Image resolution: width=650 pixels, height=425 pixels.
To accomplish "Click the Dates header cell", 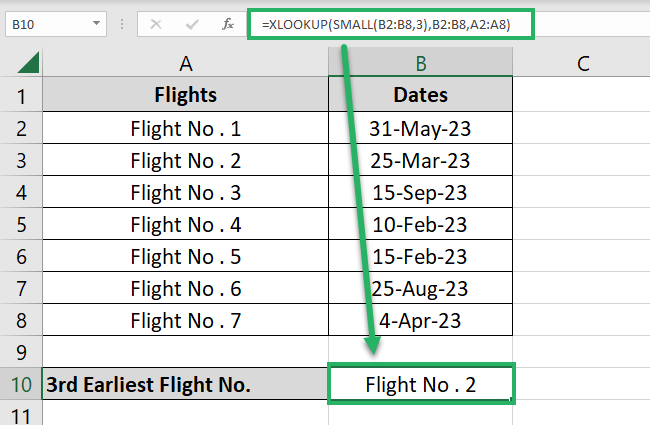I will tap(421, 96).
